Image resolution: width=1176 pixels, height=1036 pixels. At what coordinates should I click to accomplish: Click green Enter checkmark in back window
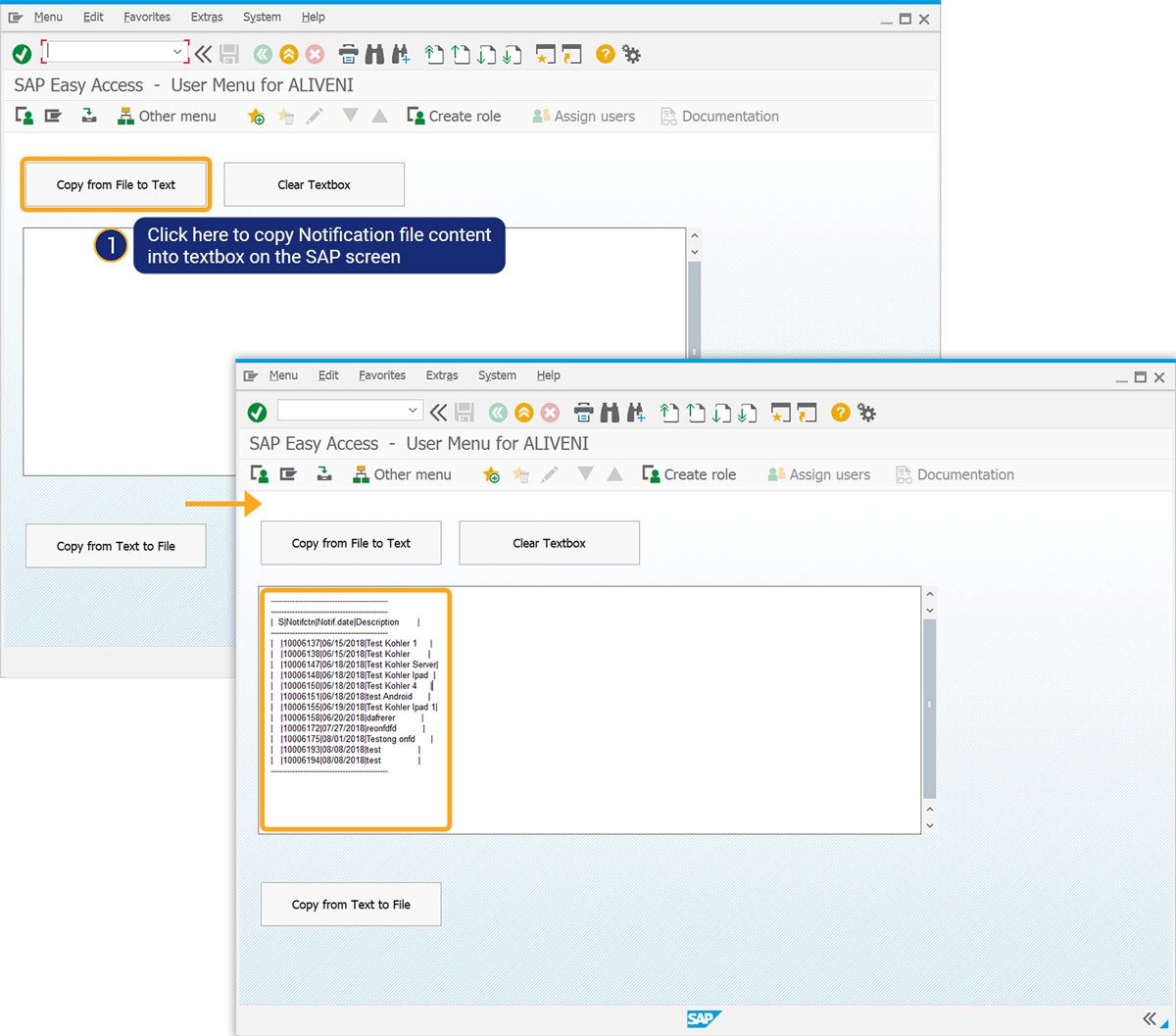point(22,54)
